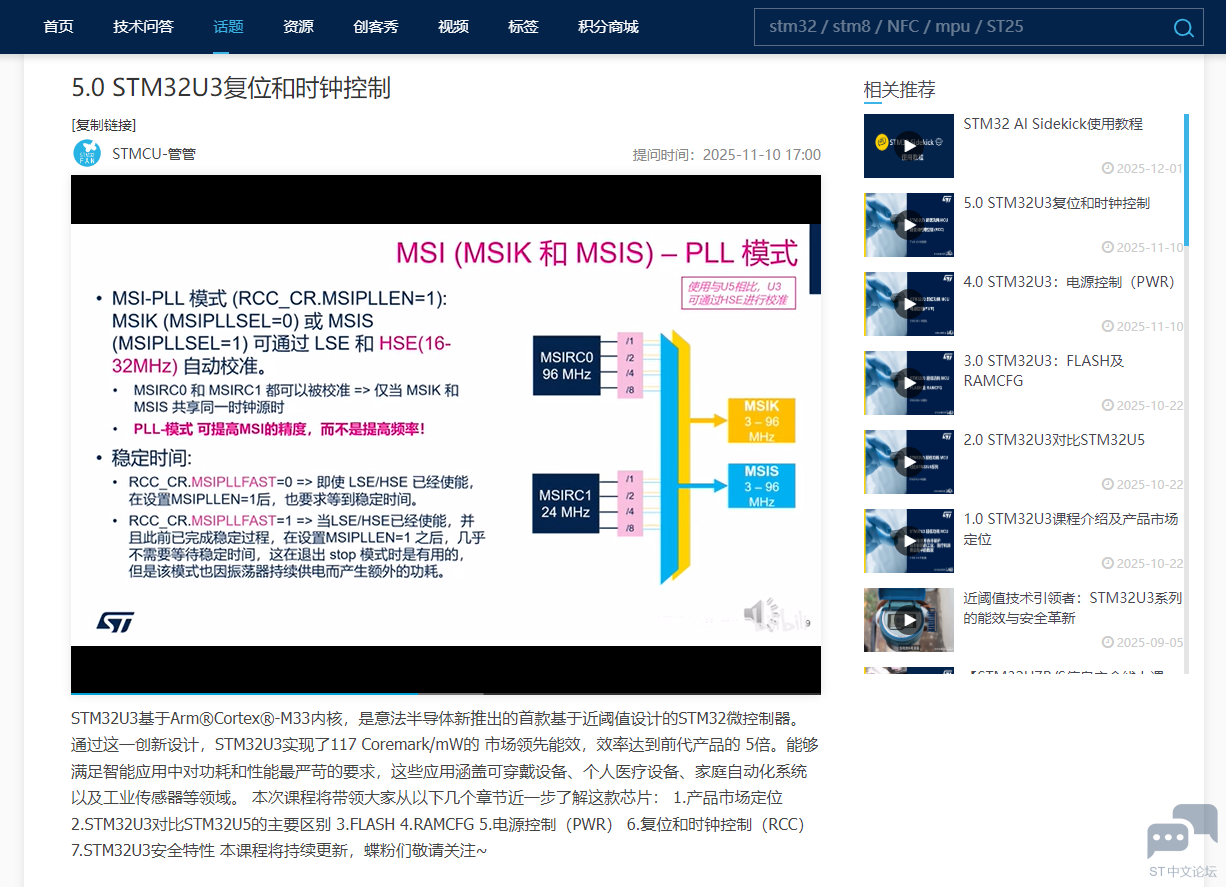Open the 标签 navigation item

(523, 26)
